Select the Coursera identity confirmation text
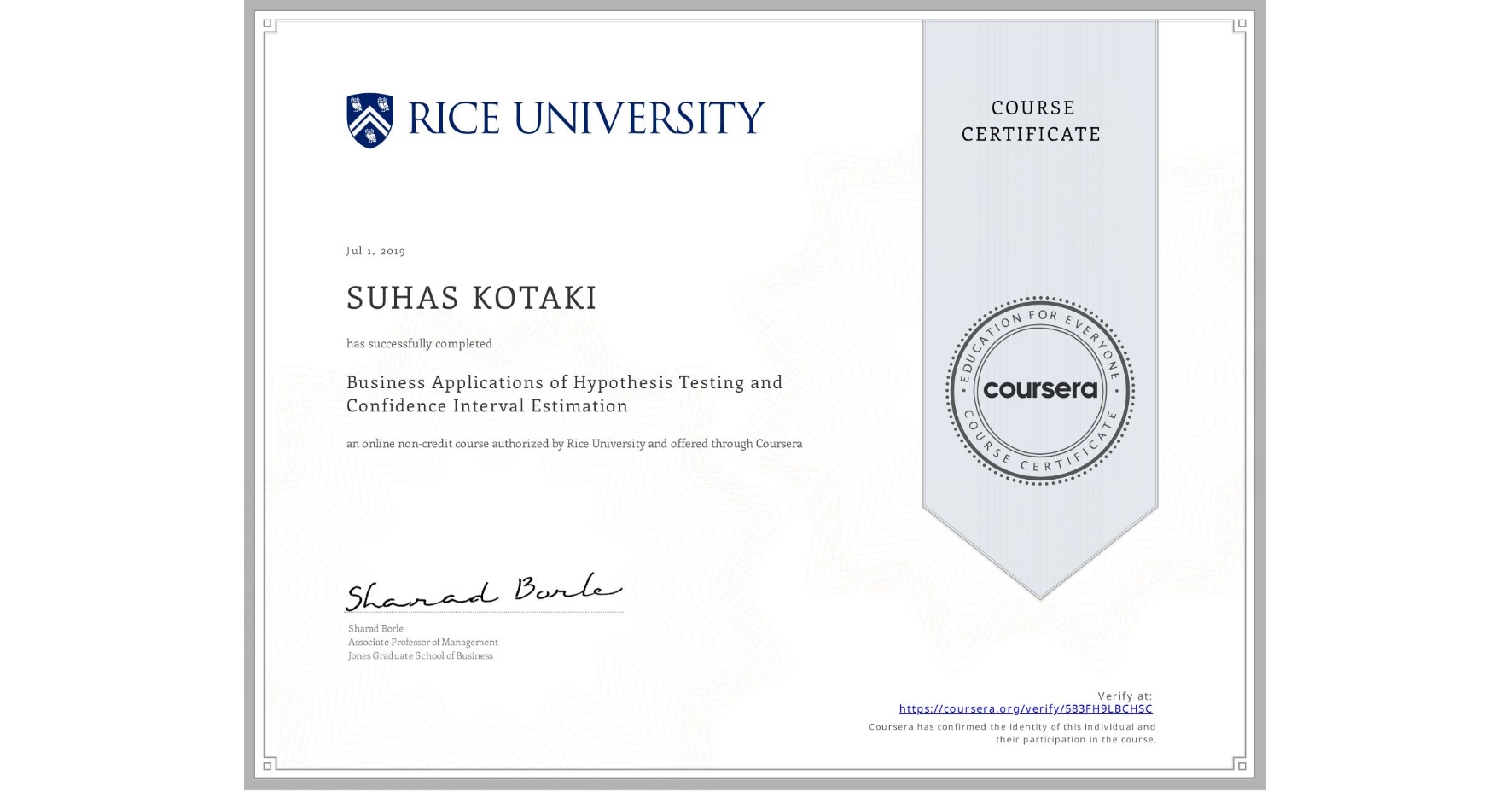 (1011, 732)
